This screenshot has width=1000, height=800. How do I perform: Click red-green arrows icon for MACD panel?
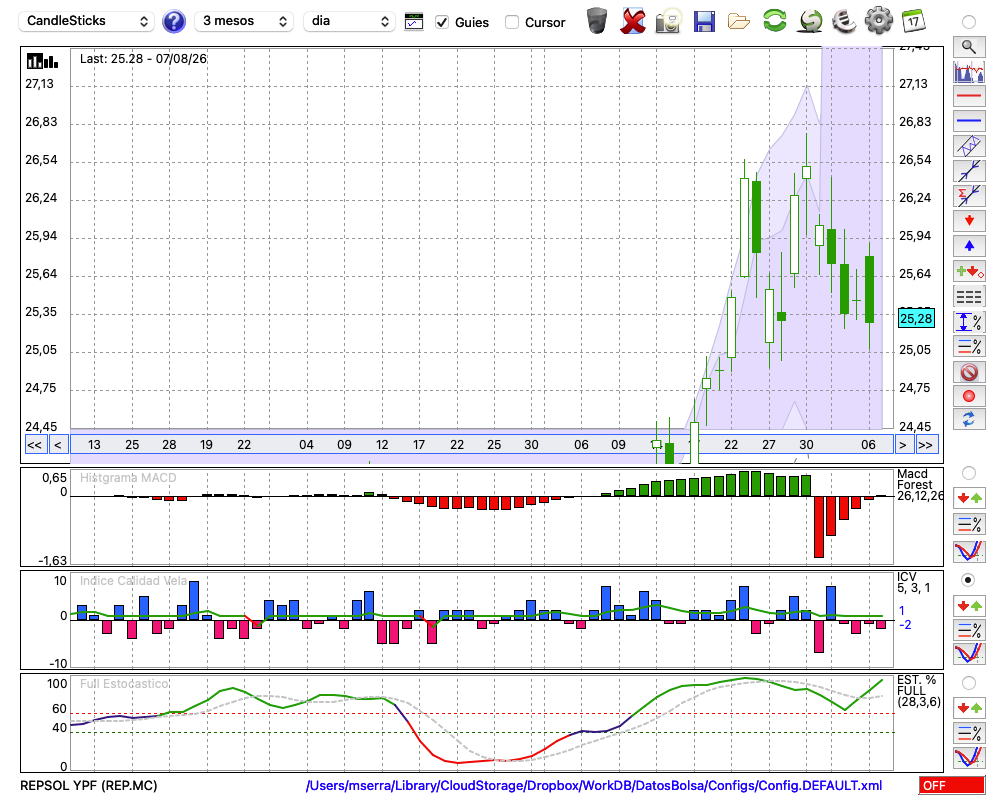[x=969, y=498]
